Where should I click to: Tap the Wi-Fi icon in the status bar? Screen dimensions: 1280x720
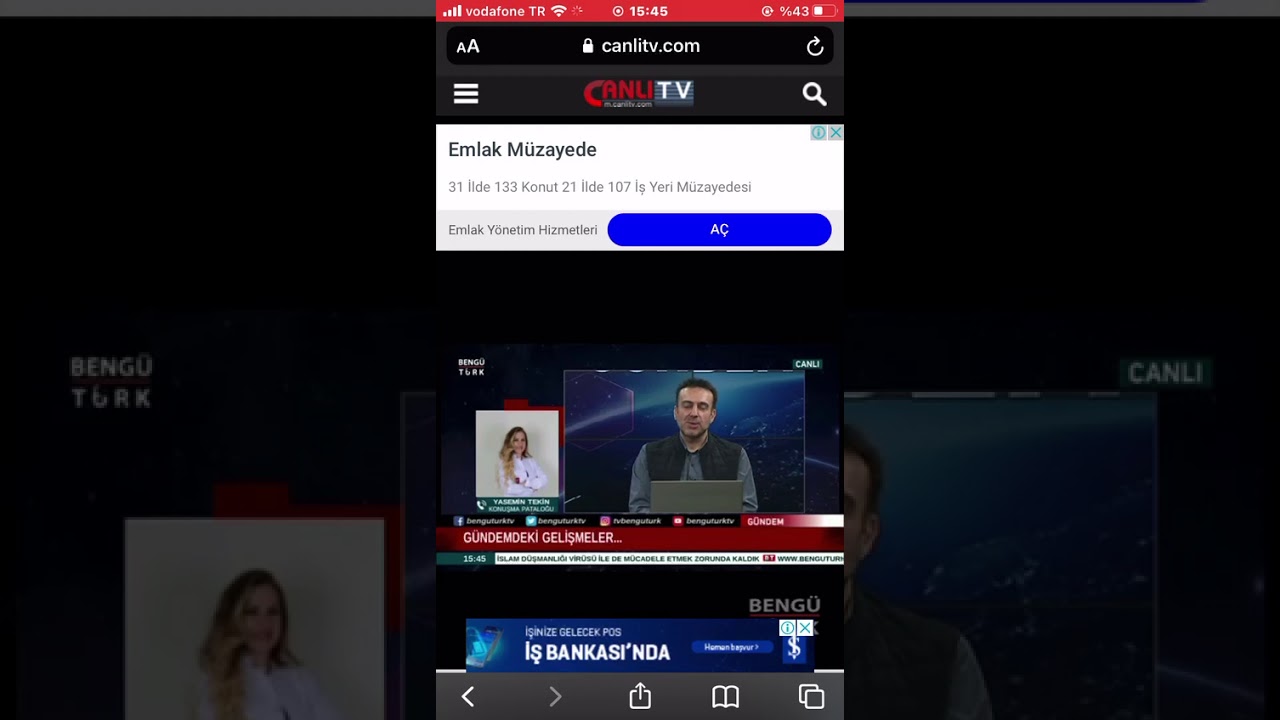(558, 11)
